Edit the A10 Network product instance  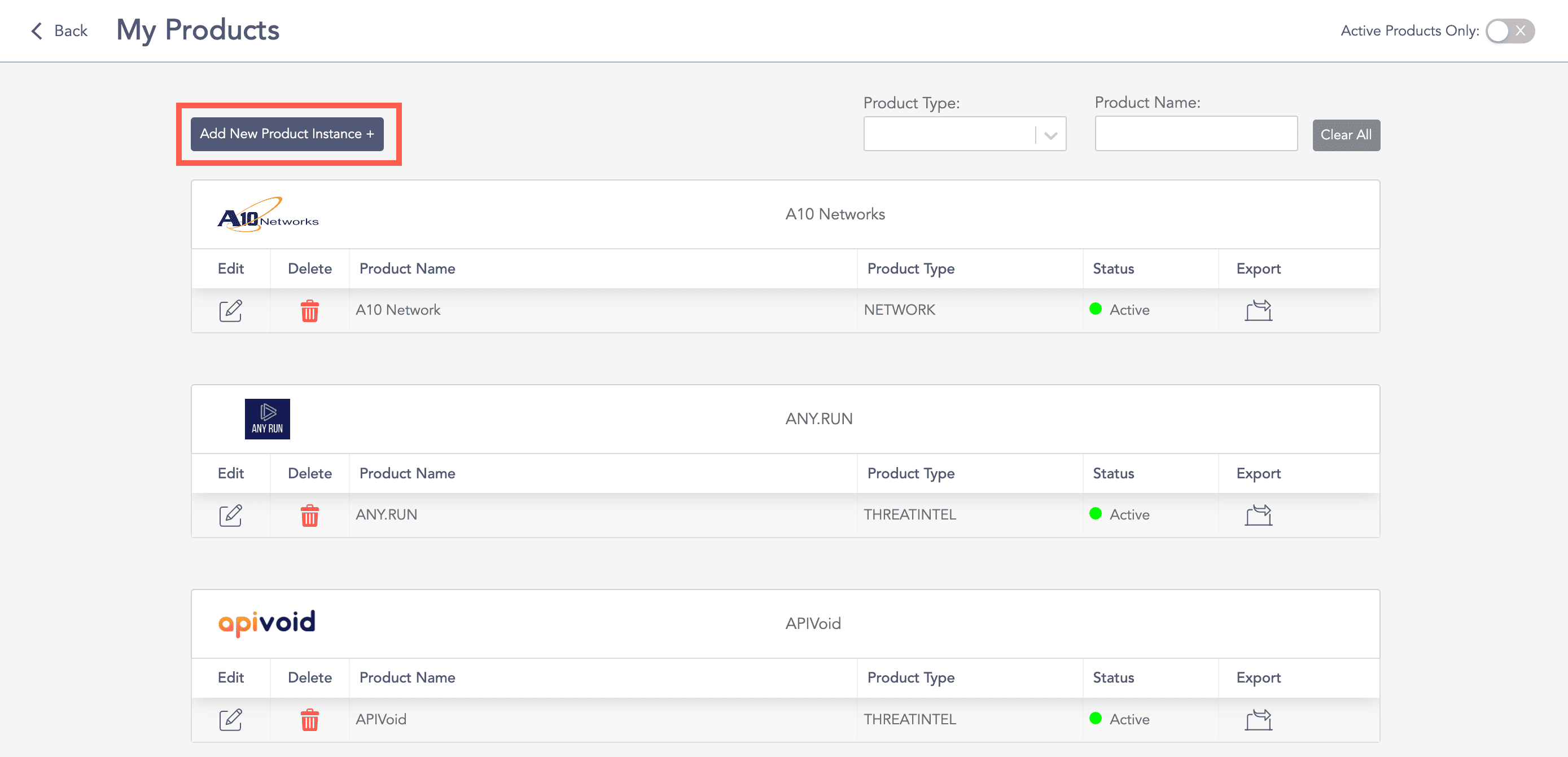(x=230, y=310)
